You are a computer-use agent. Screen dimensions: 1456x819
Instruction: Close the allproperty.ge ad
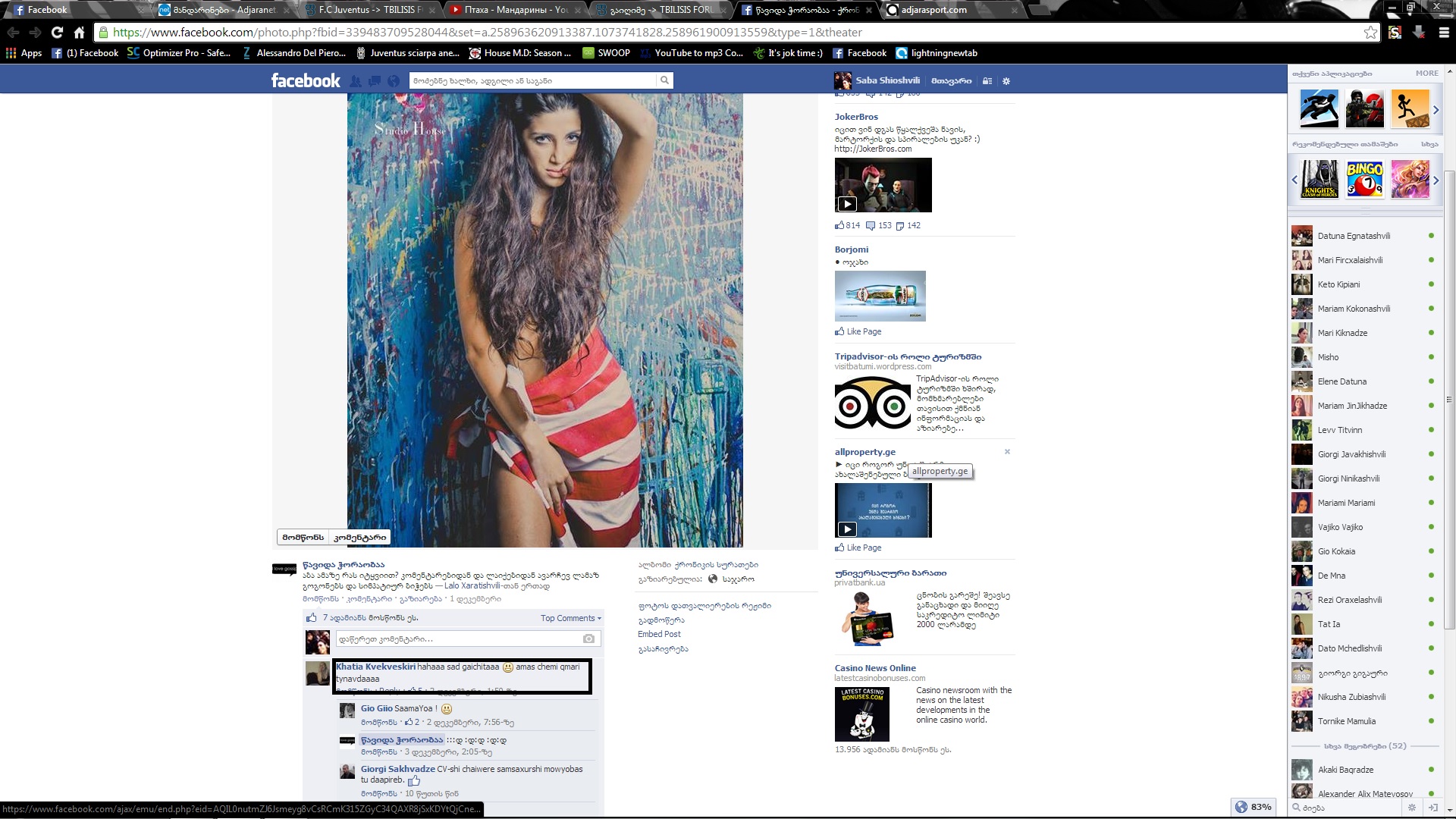pos(1007,452)
